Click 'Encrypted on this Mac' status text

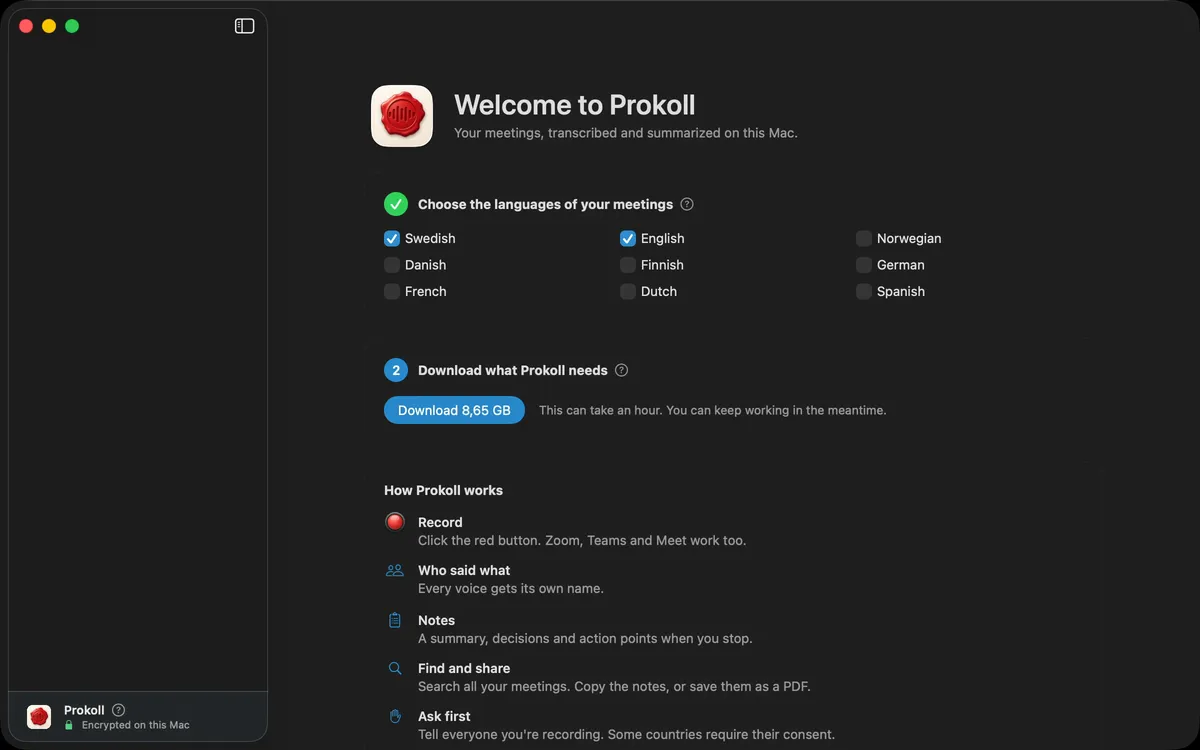pyautogui.click(x=136, y=725)
